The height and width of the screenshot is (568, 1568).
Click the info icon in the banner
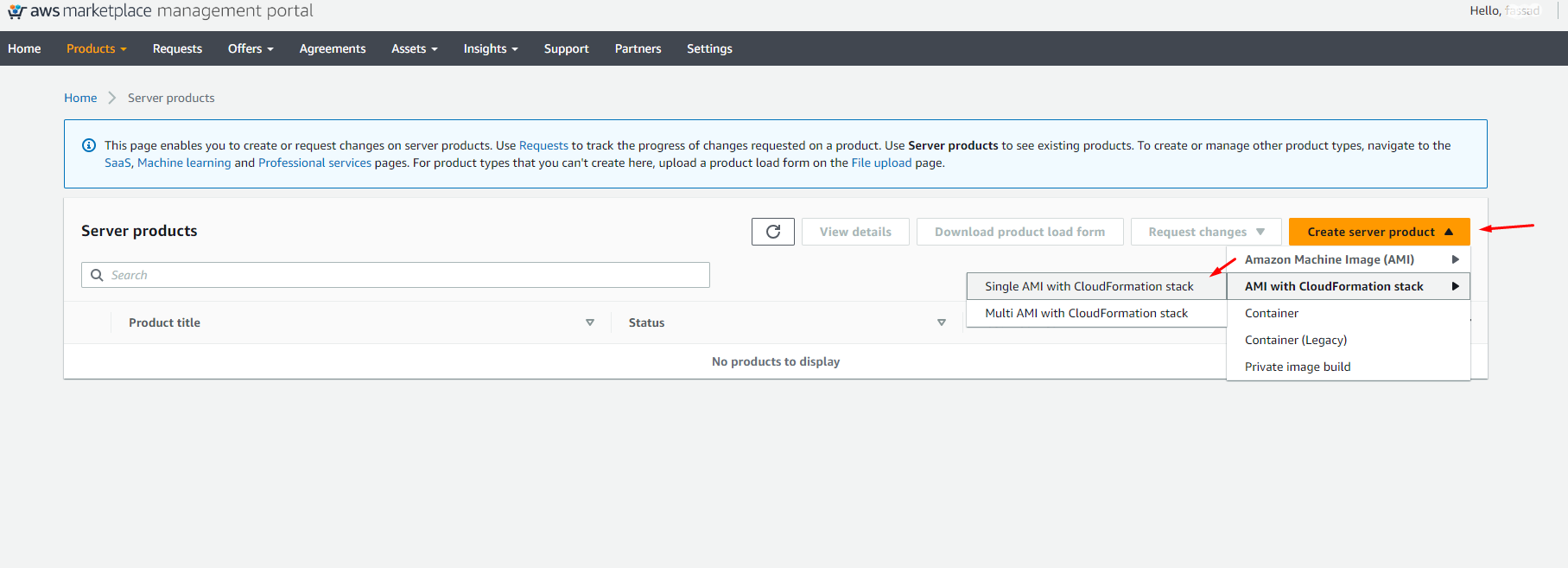tap(88, 145)
